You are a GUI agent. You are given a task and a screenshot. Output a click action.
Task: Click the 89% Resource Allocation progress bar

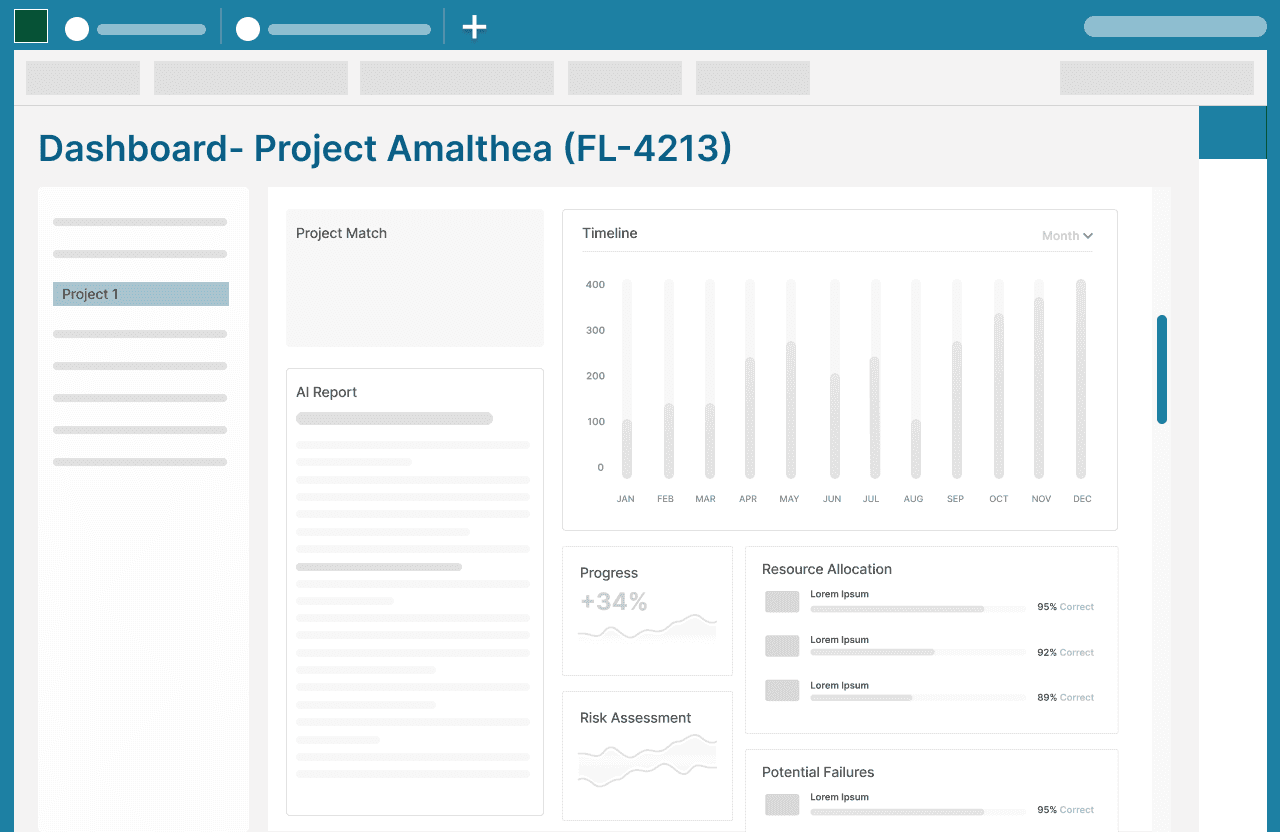point(918,697)
